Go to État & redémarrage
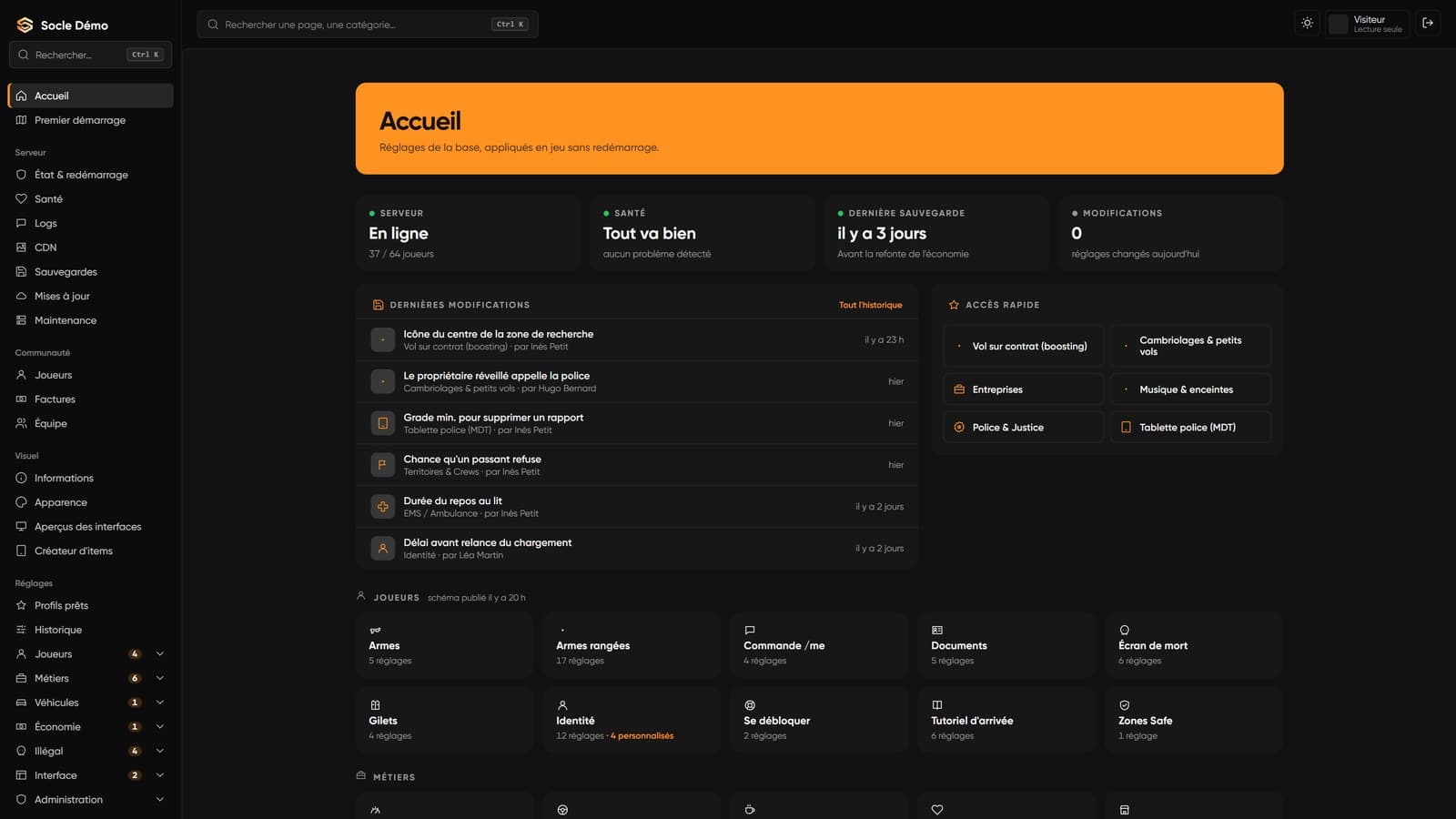This screenshot has width=1456, height=819. coord(90,175)
